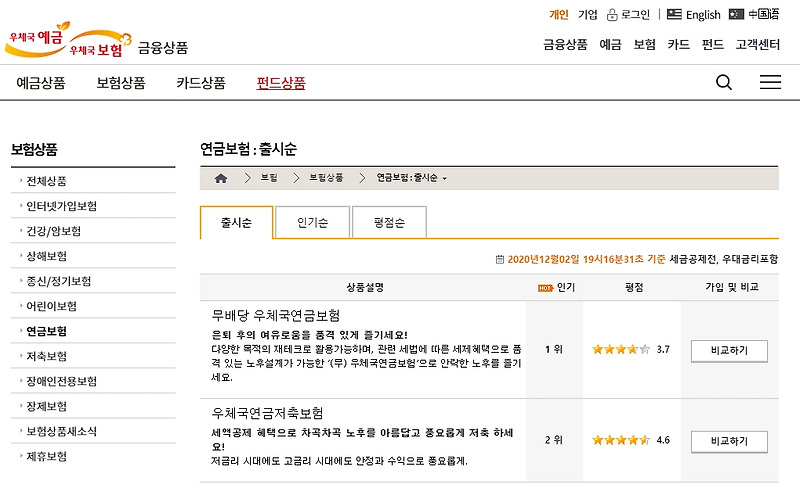Select 보험상품새소식 in the sidebar
Viewport: 800px width, 488px height.
click(x=61, y=431)
